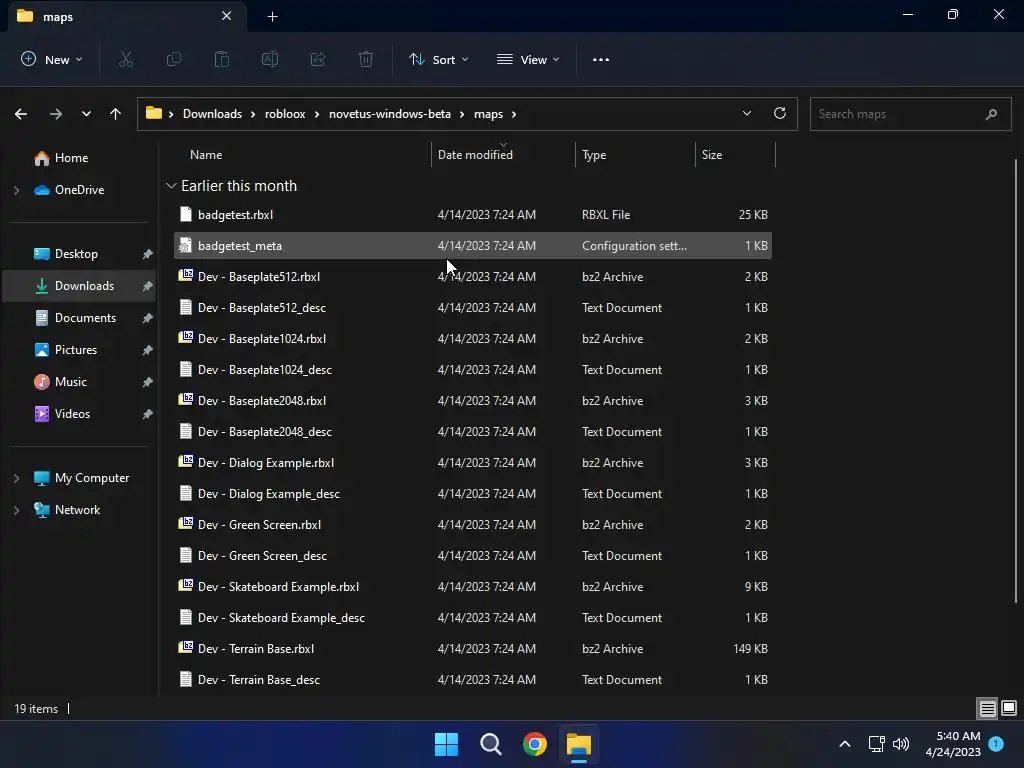Click the Copy icon in toolbar

coord(174,59)
